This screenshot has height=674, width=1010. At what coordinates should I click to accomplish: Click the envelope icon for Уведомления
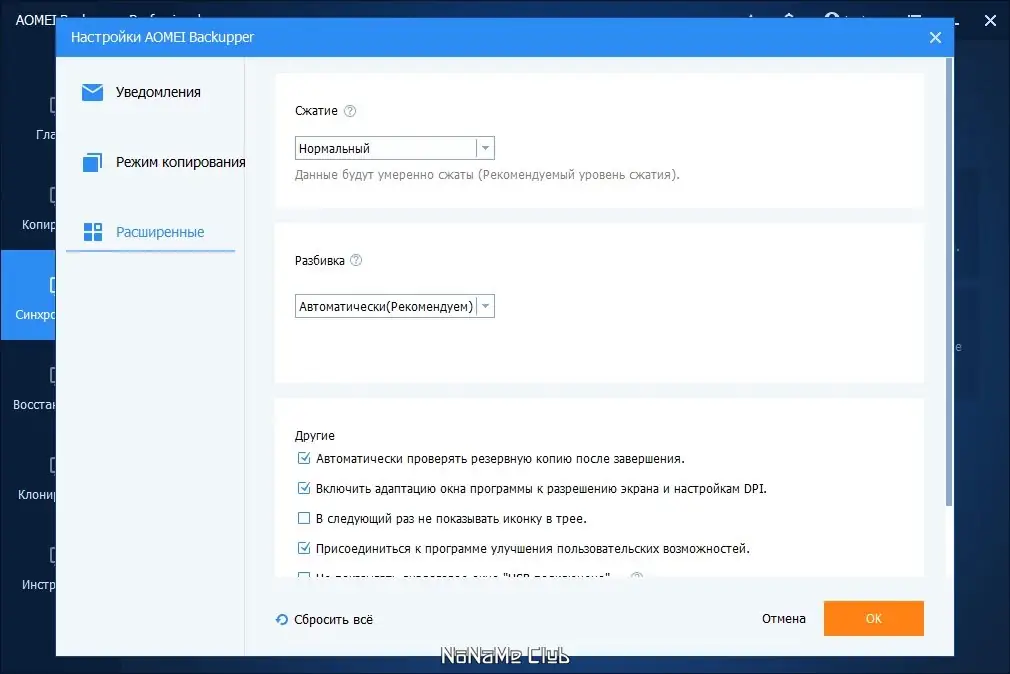[92, 92]
